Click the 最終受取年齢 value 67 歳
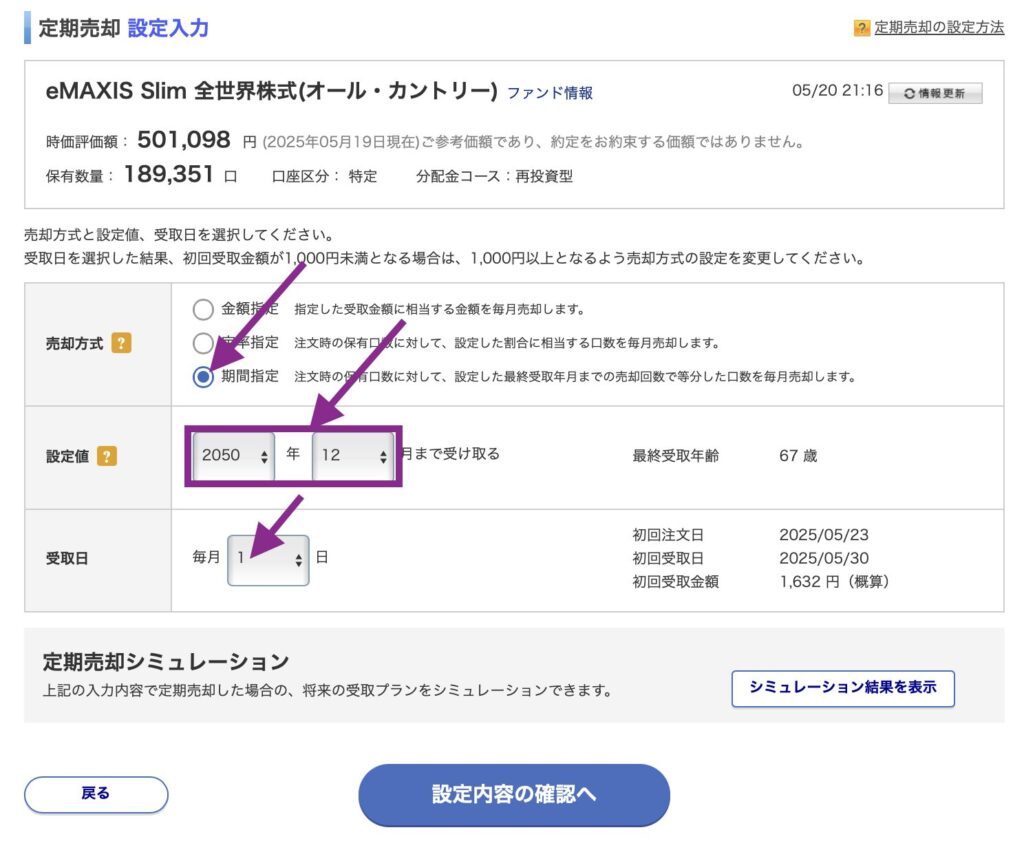The width and height of the screenshot is (1024, 841). click(x=798, y=456)
